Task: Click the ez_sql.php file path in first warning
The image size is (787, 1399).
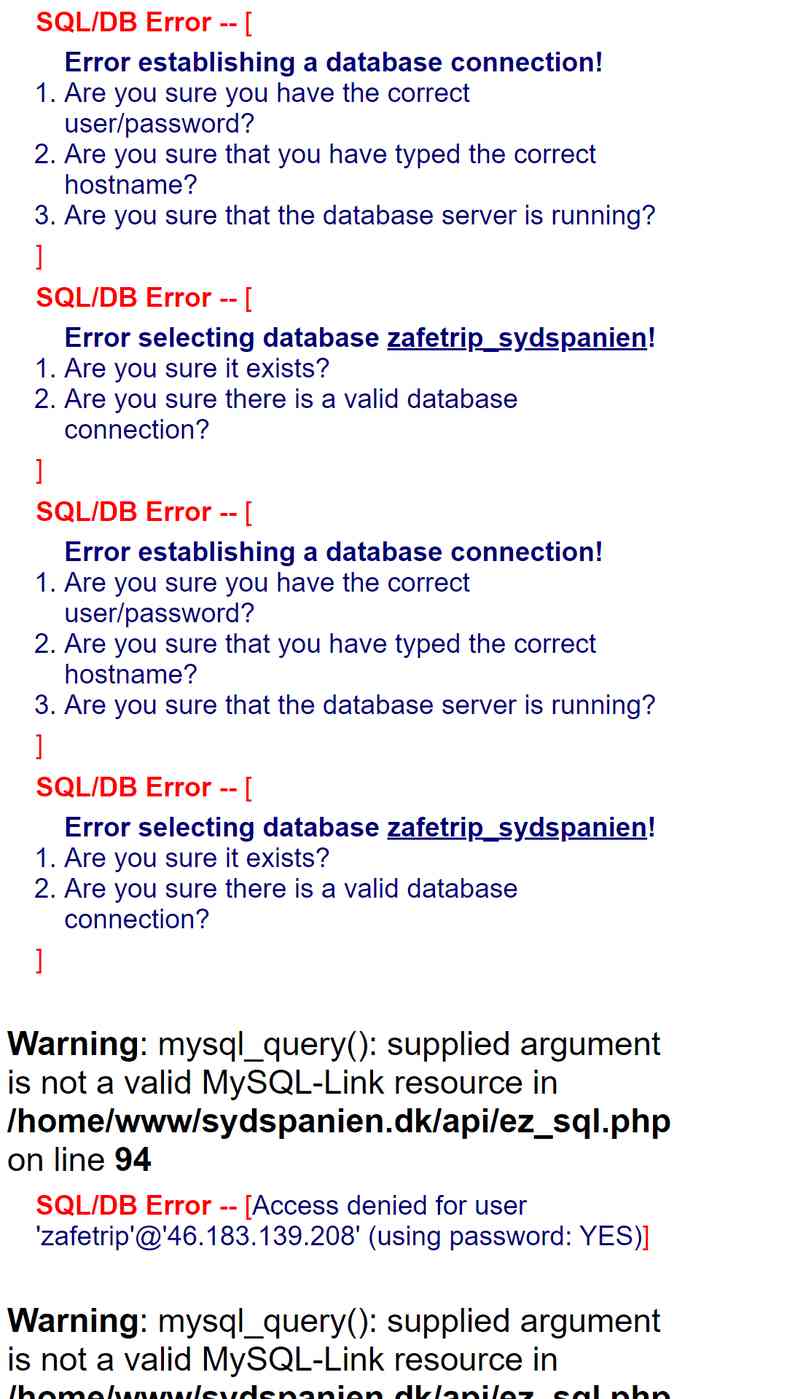Action: pos(339,1121)
